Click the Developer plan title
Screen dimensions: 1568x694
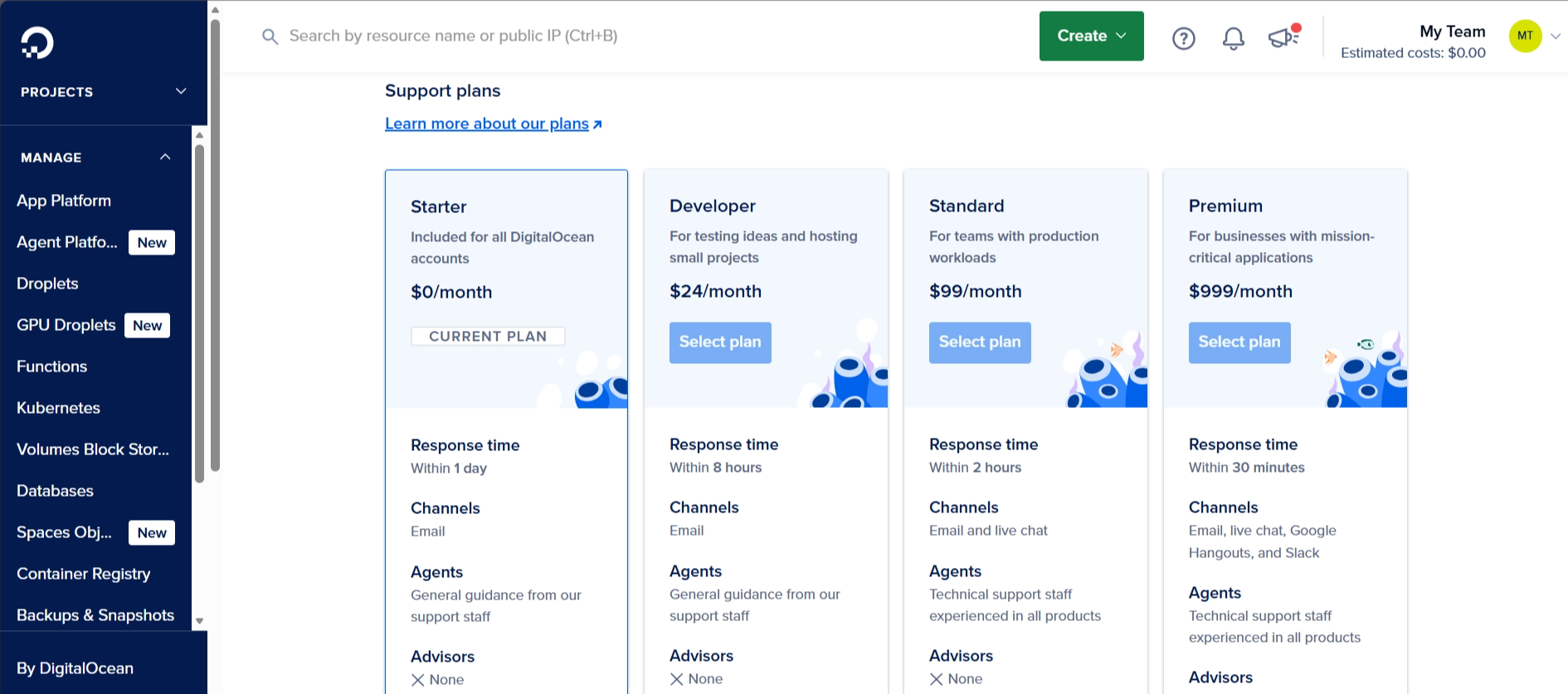[713, 206]
